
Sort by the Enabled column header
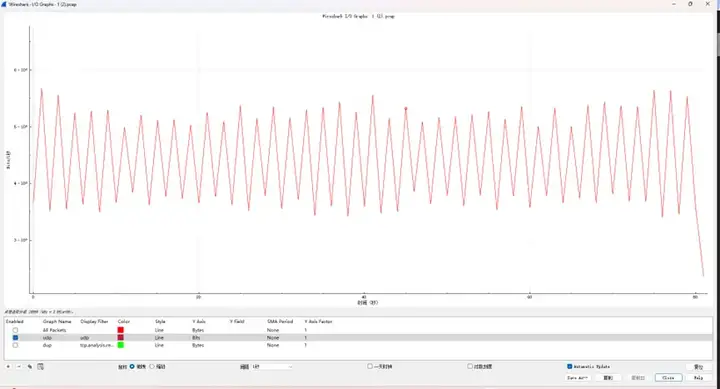(15, 321)
